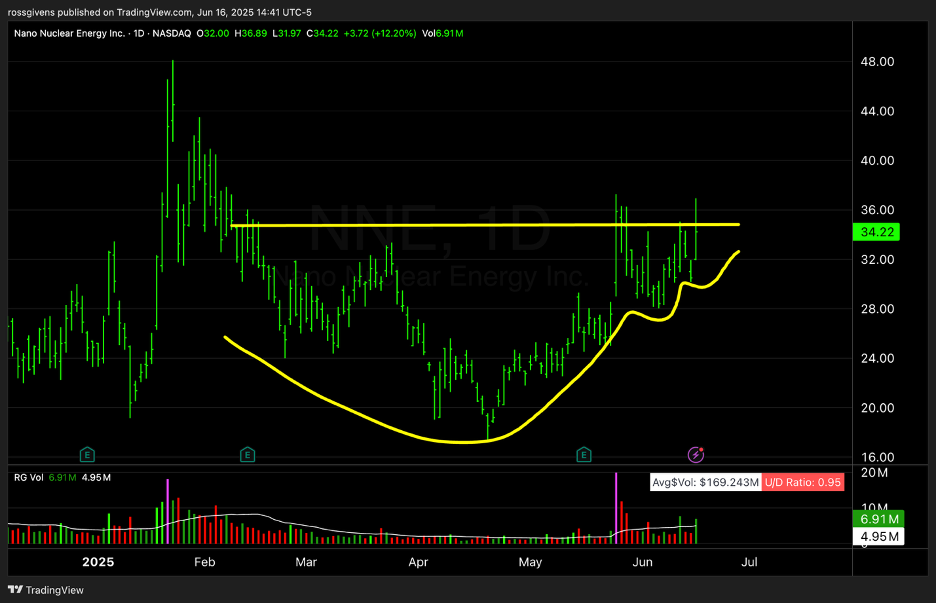This screenshot has width=936, height=604.
Task: Click the 32.00 price axis label
Action: tap(877, 260)
